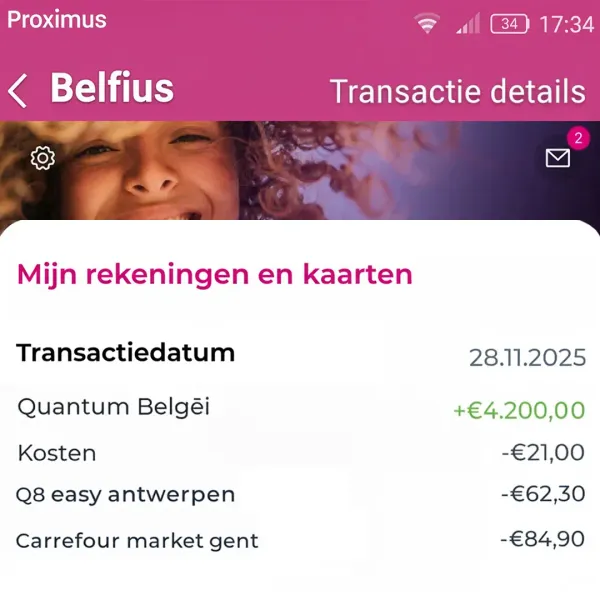Screen dimensions: 600x600
Task: Tap the mobile signal strength icon
Action: 467,24
